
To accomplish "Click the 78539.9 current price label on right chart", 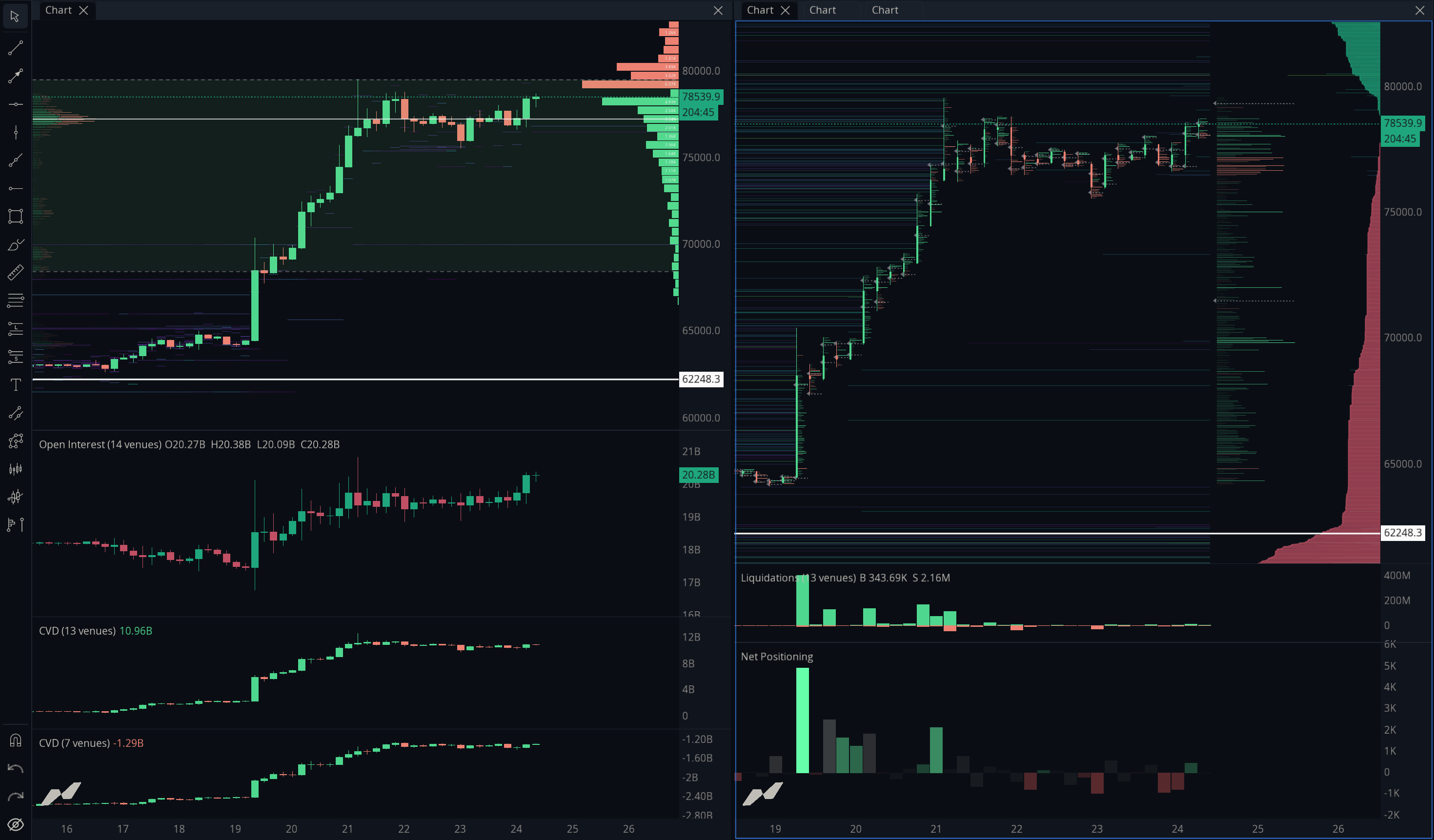I will tap(1403, 123).
